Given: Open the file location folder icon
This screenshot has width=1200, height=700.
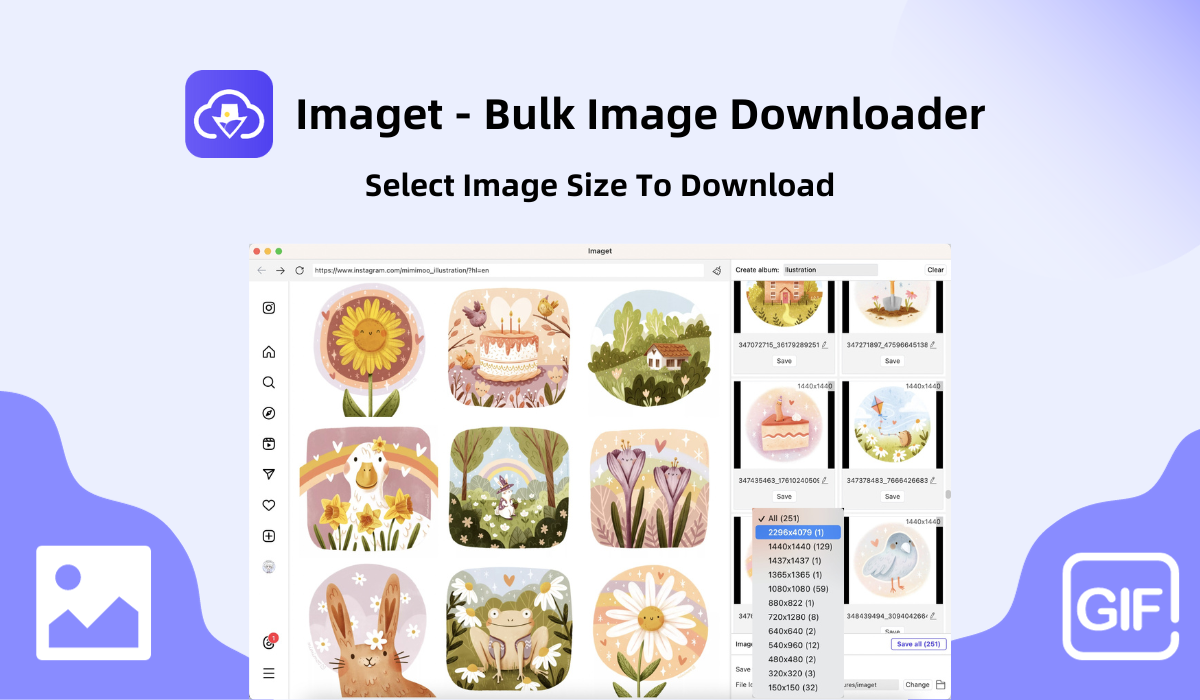Looking at the screenshot, I should [x=941, y=685].
